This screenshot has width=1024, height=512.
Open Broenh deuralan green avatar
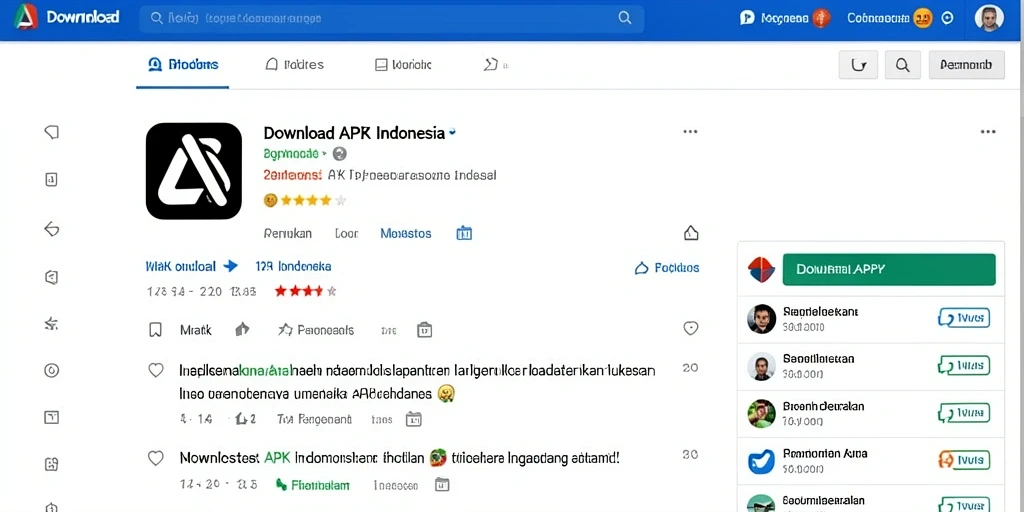pyautogui.click(x=761, y=413)
